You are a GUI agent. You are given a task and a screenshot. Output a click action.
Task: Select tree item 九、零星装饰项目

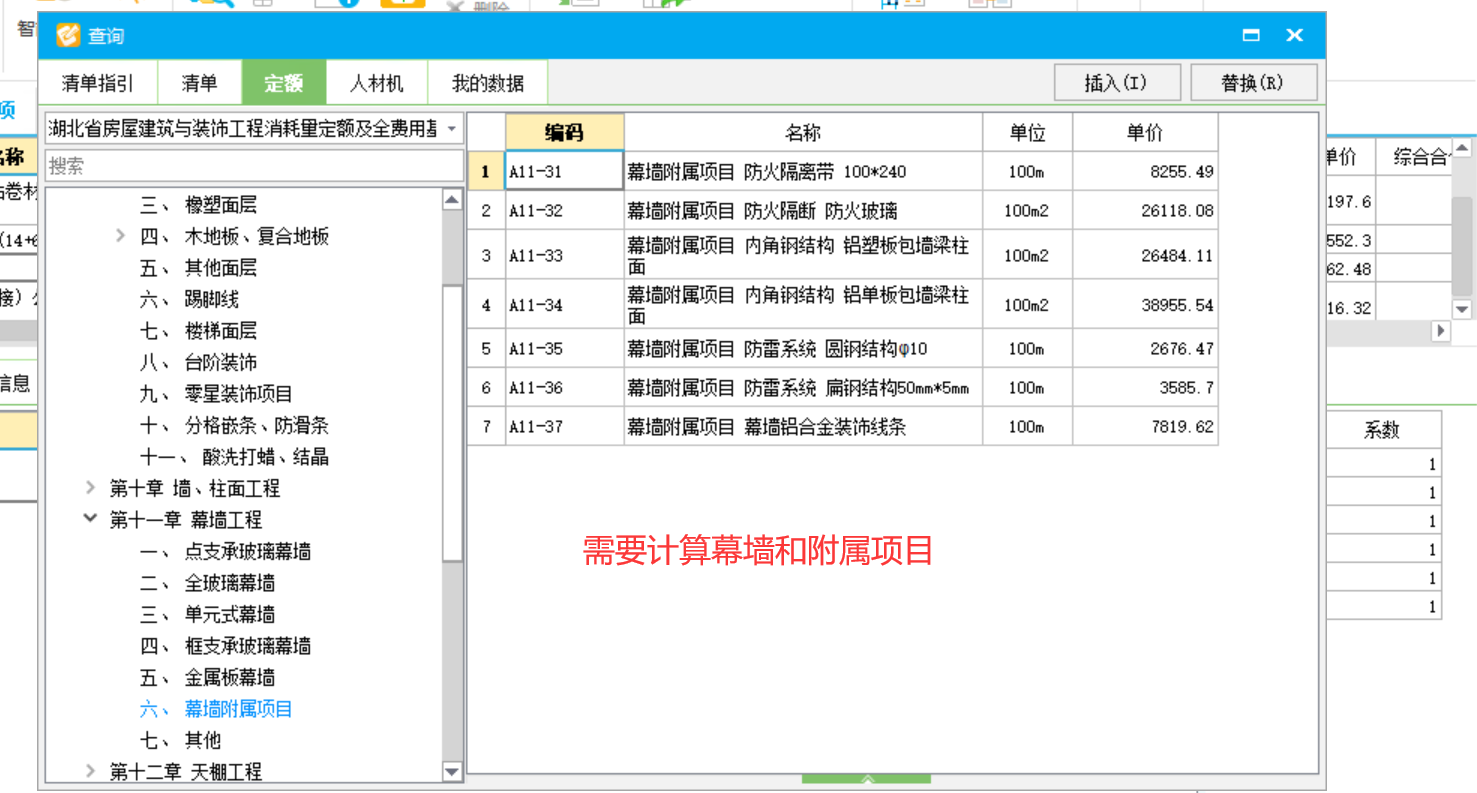216,394
